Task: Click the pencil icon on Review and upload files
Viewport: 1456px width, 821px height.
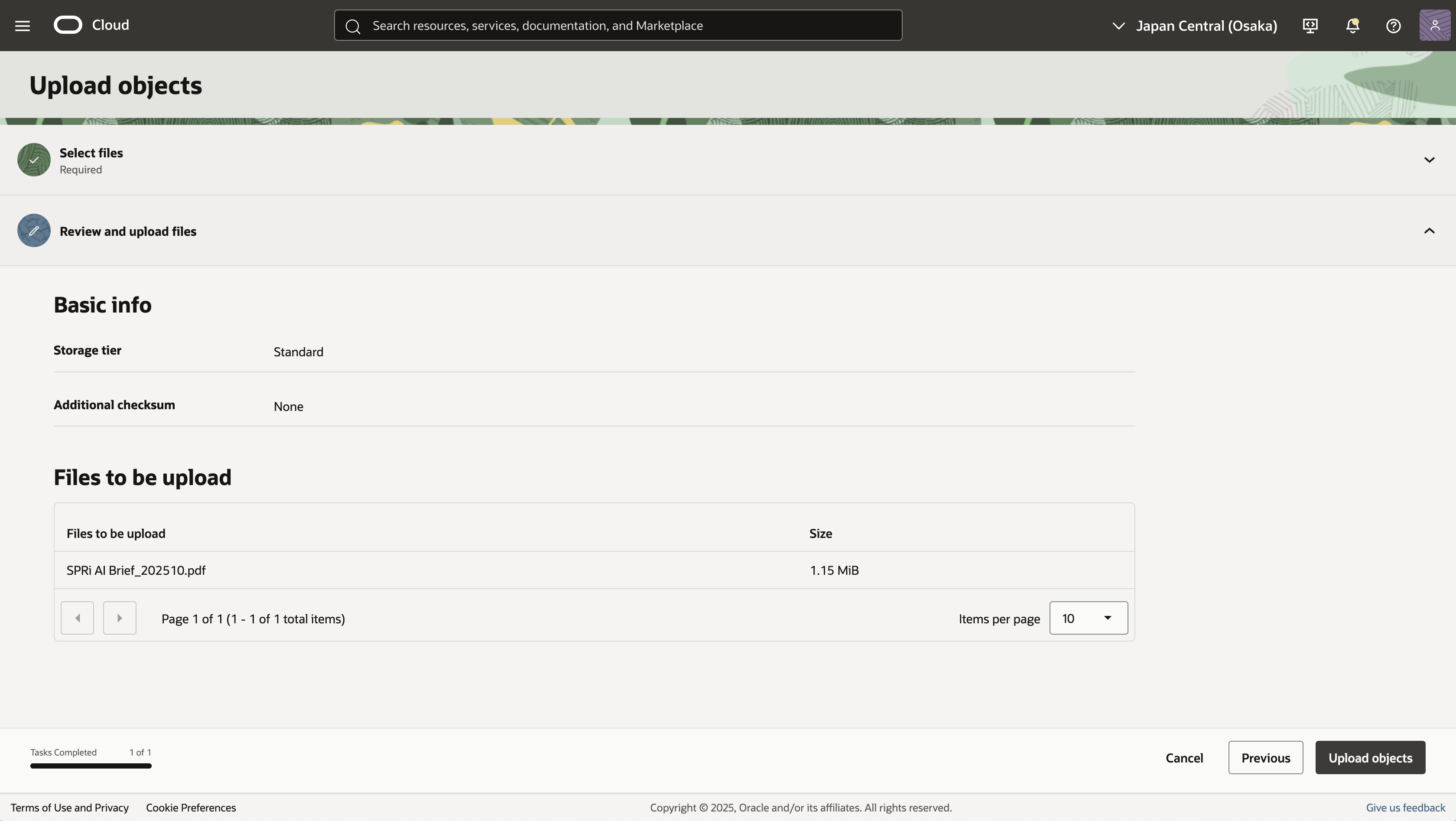Action: pyautogui.click(x=33, y=231)
